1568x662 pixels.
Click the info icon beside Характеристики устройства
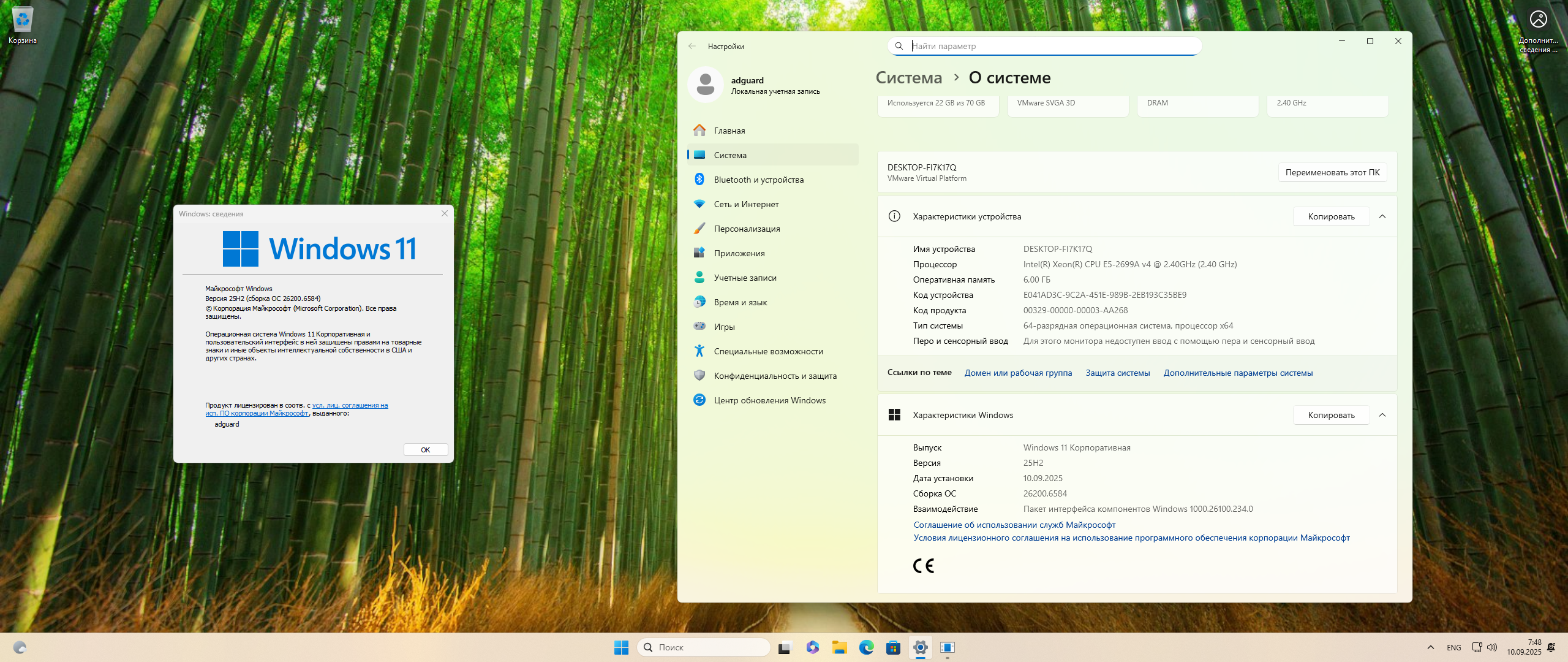click(894, 216)
